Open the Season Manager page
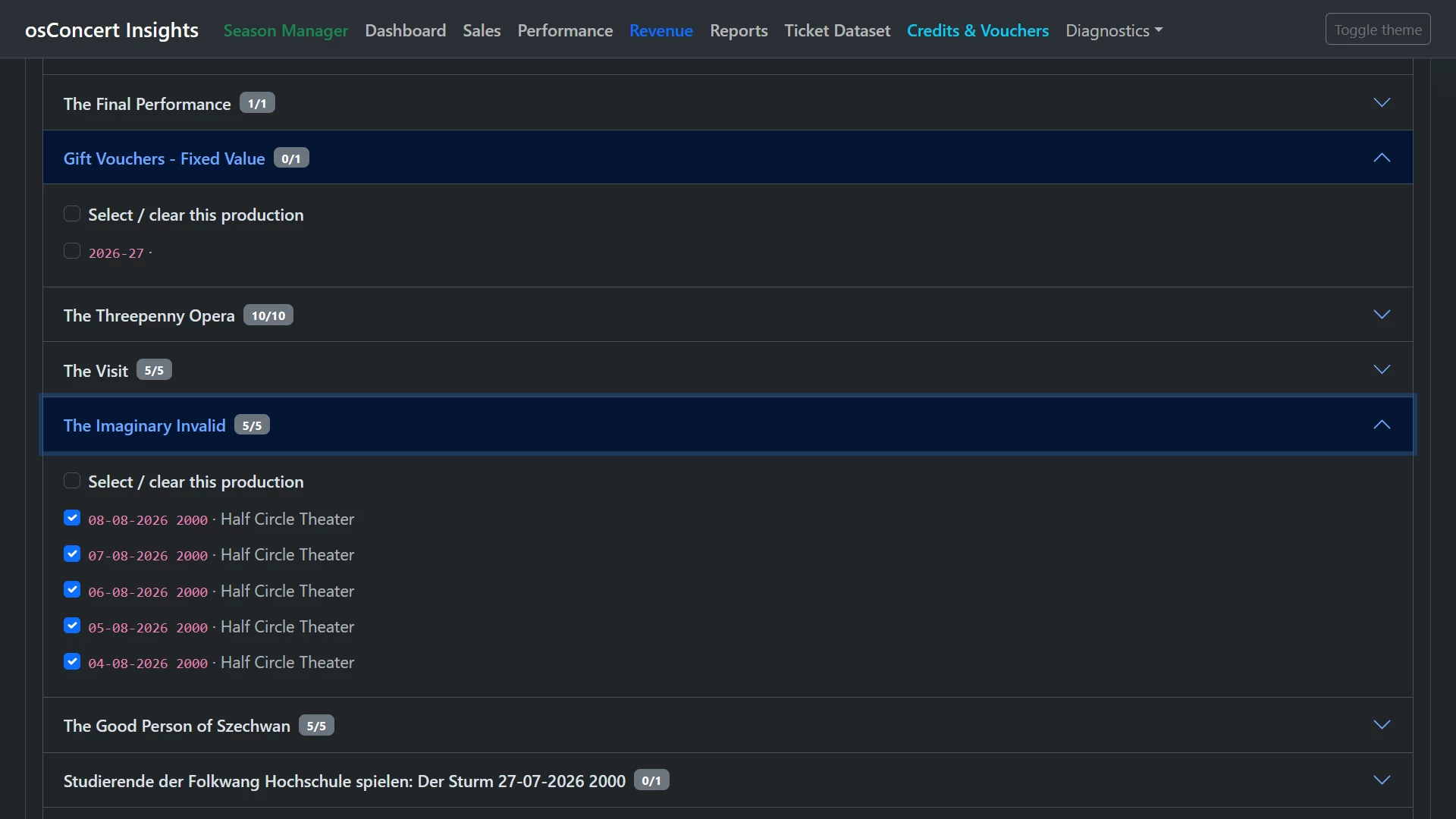The image size is (1456, 819). coord(286,30)
